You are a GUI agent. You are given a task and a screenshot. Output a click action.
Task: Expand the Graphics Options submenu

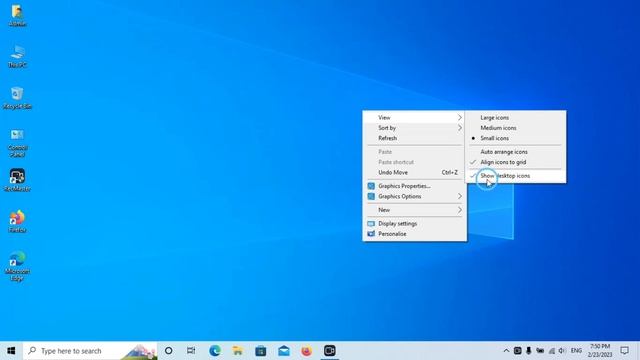(x=414, y=196)
